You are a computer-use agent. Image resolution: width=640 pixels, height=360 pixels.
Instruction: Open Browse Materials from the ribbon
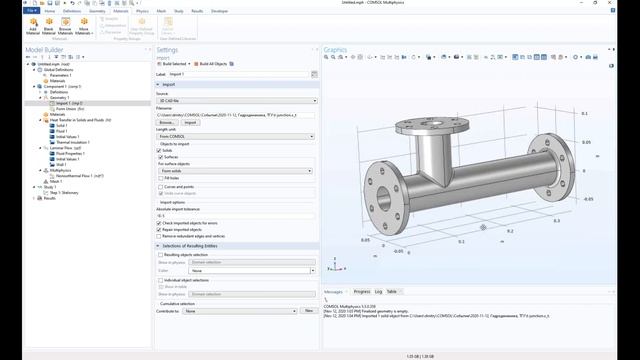coord(65,26)
